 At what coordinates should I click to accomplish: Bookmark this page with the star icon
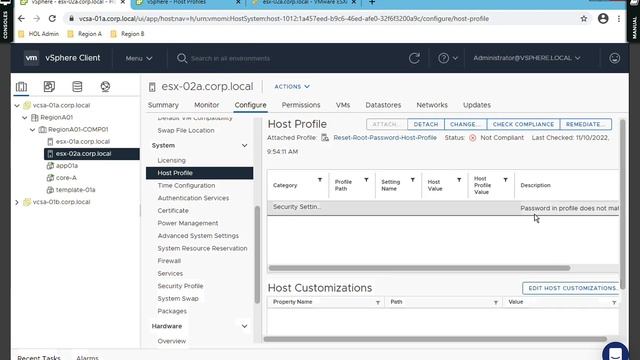click(x=584, y=19)
